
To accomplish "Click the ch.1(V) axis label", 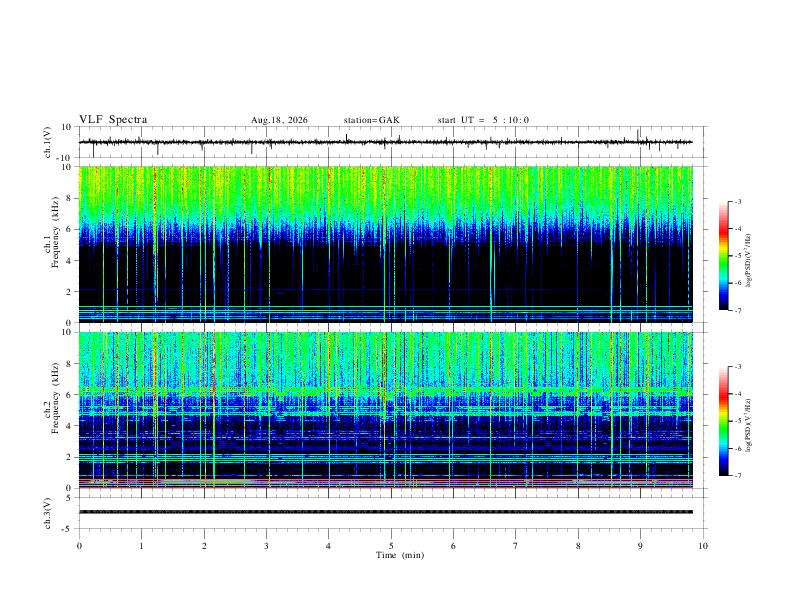I will (x=48, y=142).
